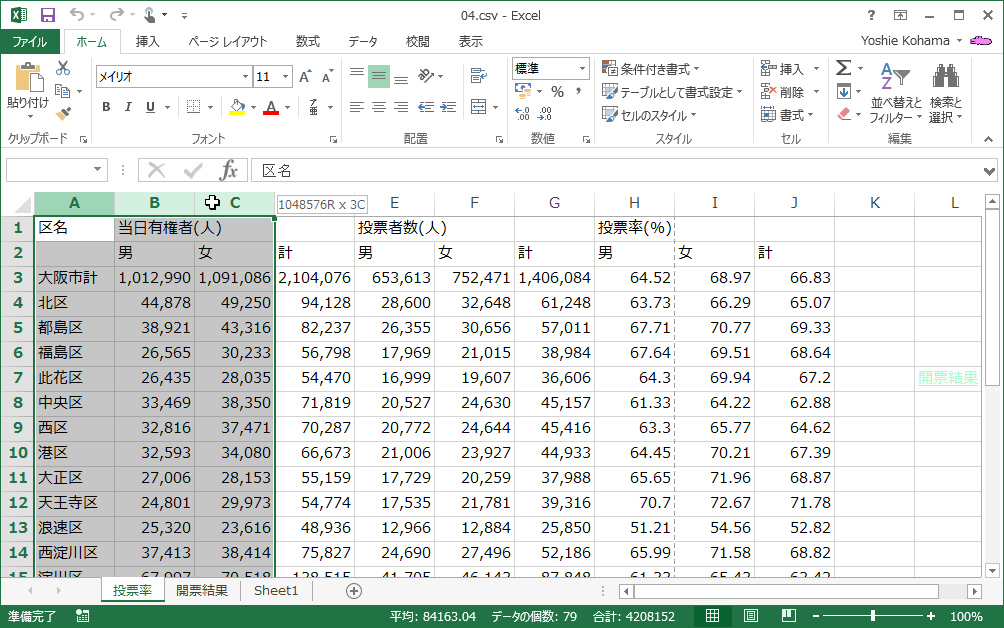Switch to the 数式 ribbon tab
This screenshot has height=628, width=1004.
[307, 42]
